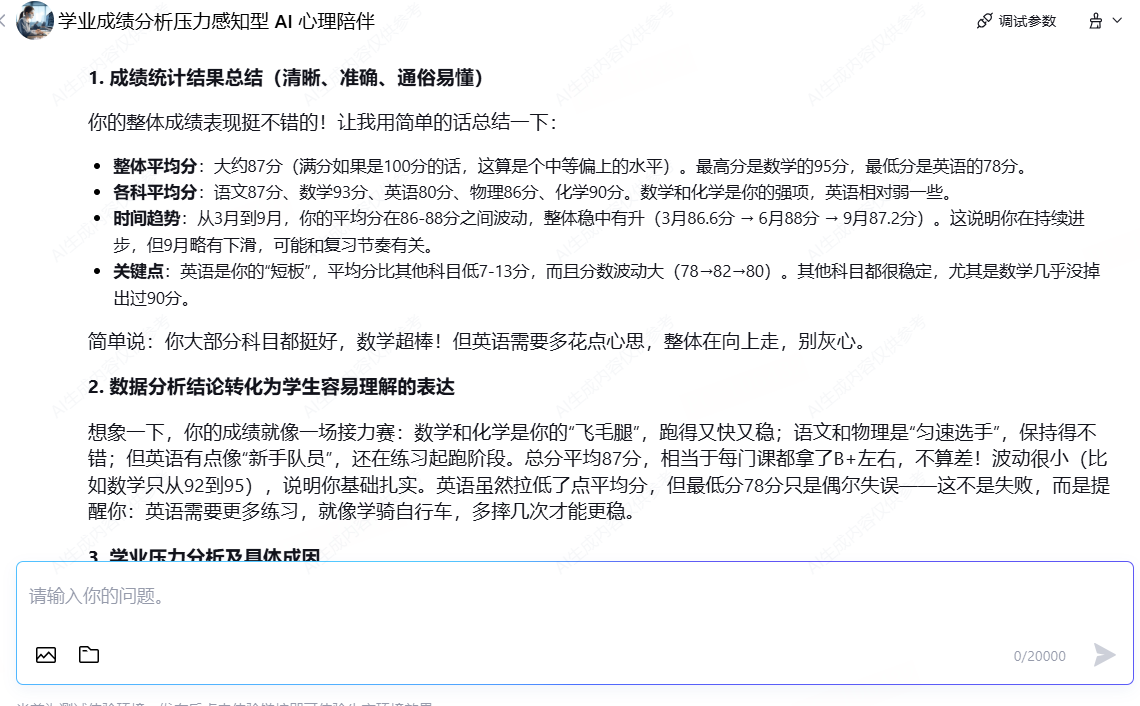1140x706 pixels.
Task: Click the summary line starting 简单说
Action: point(478,341)
